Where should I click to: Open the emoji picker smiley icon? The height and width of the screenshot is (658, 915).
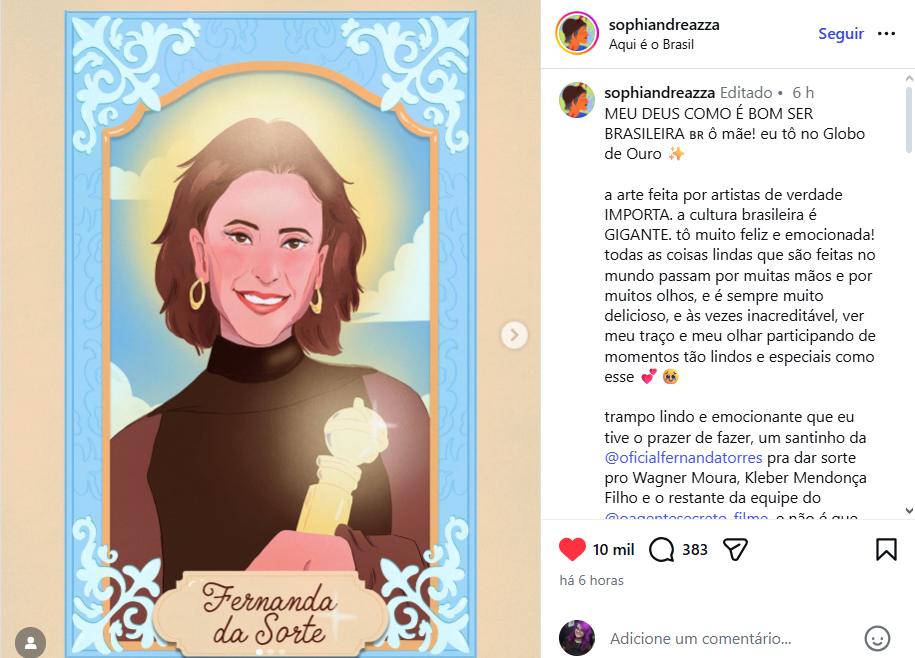[x=877, y=638]
